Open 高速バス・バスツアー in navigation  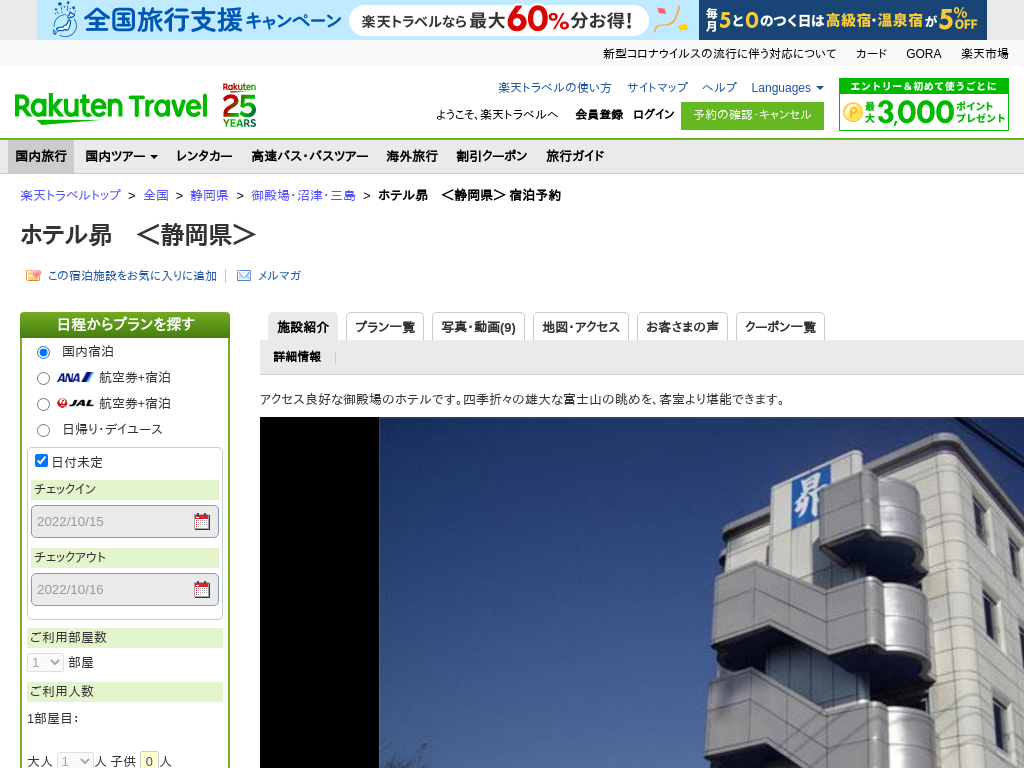point(310,156)
